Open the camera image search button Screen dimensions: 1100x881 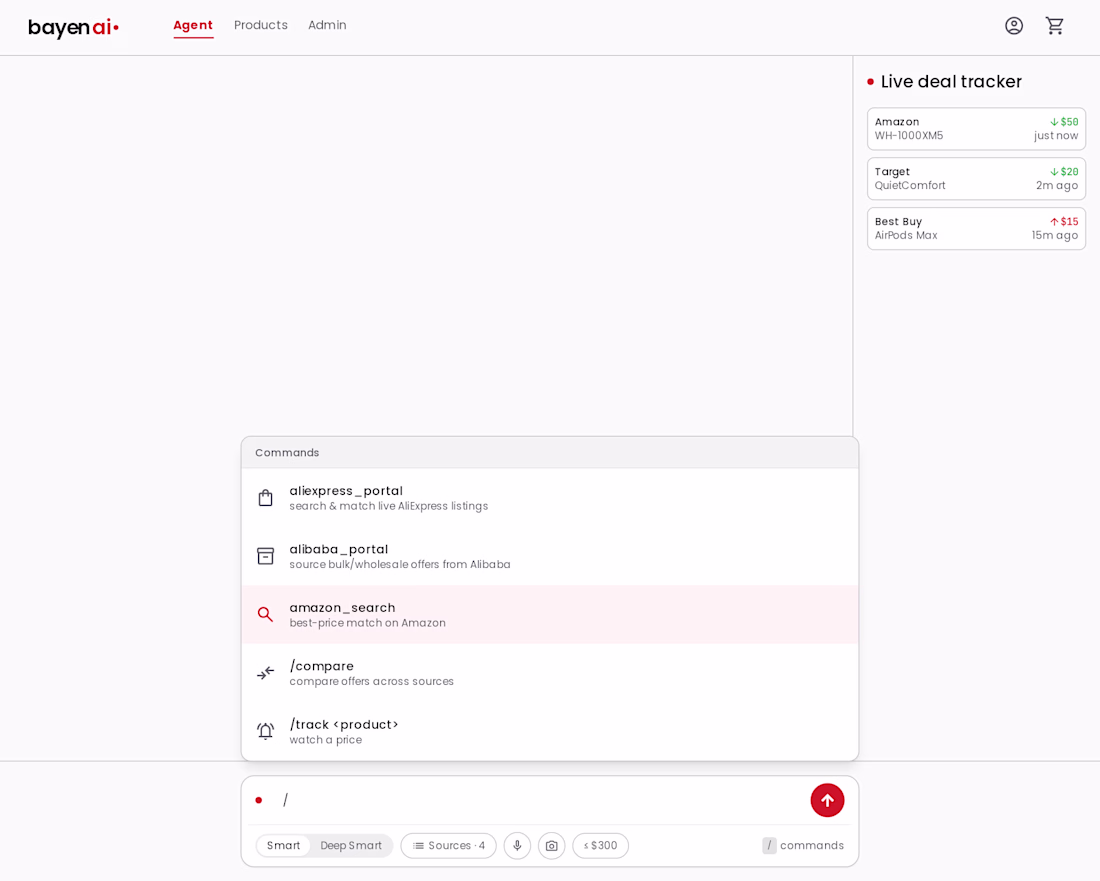click(551, 845)
